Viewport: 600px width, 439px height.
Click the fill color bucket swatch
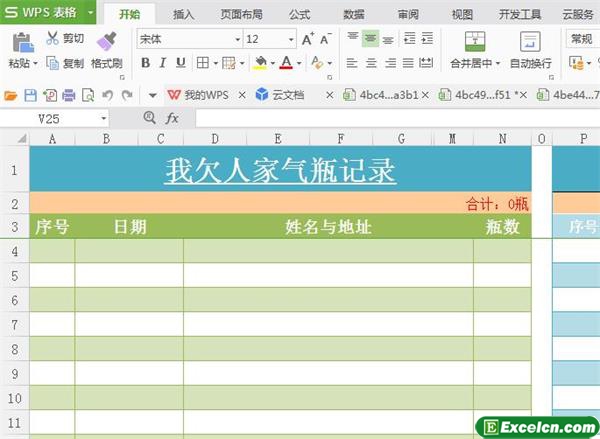pyautogui.click(x=260, y=63)
